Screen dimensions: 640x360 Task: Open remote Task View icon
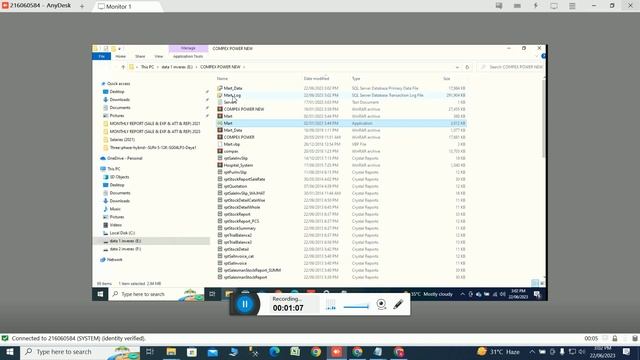(x=212, y=294)
